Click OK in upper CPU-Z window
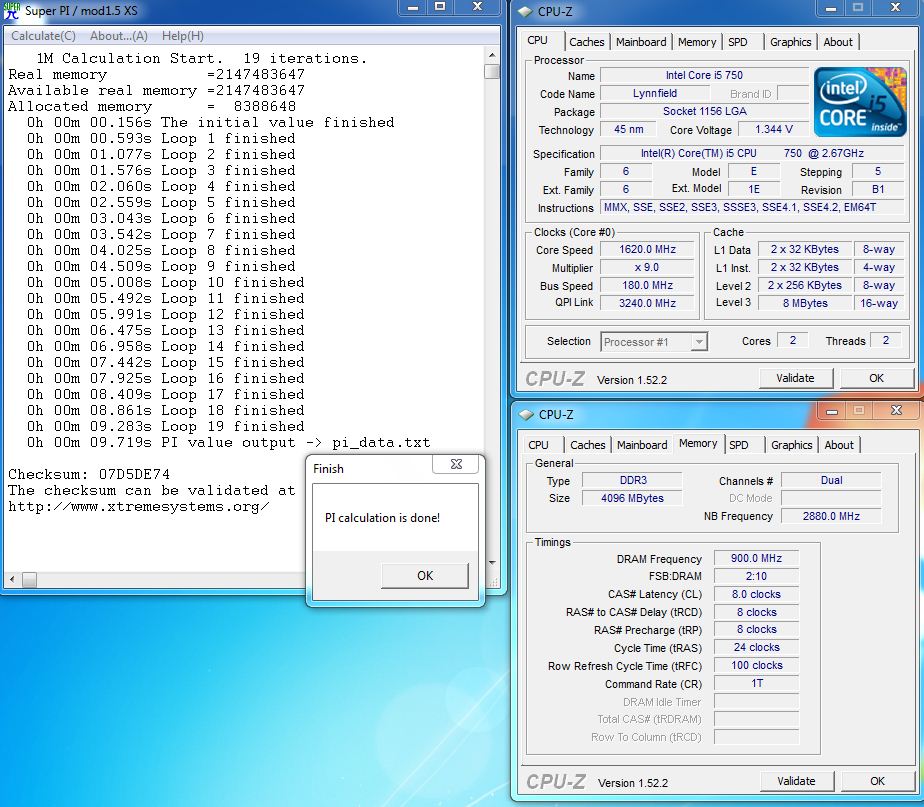 click(876, 378)
